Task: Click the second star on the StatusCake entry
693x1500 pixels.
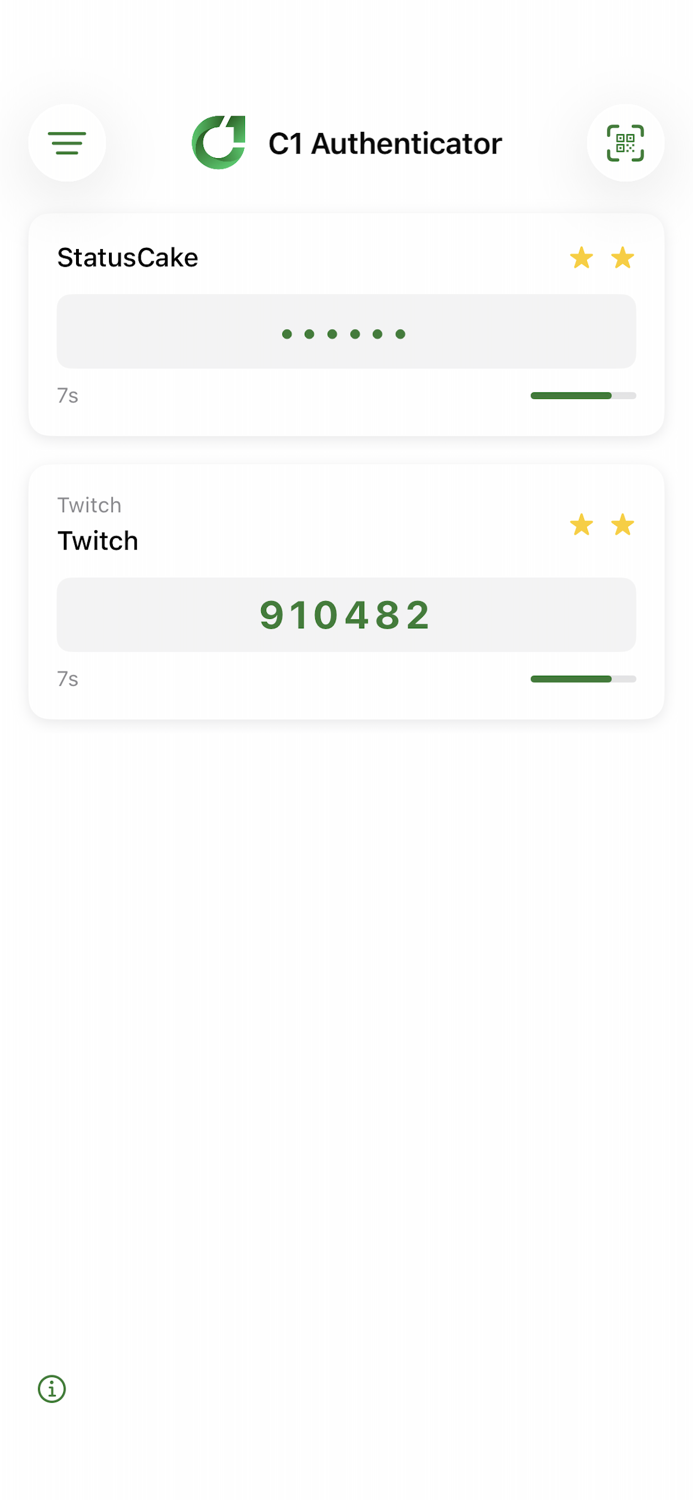Action: (x=623, y=257)
